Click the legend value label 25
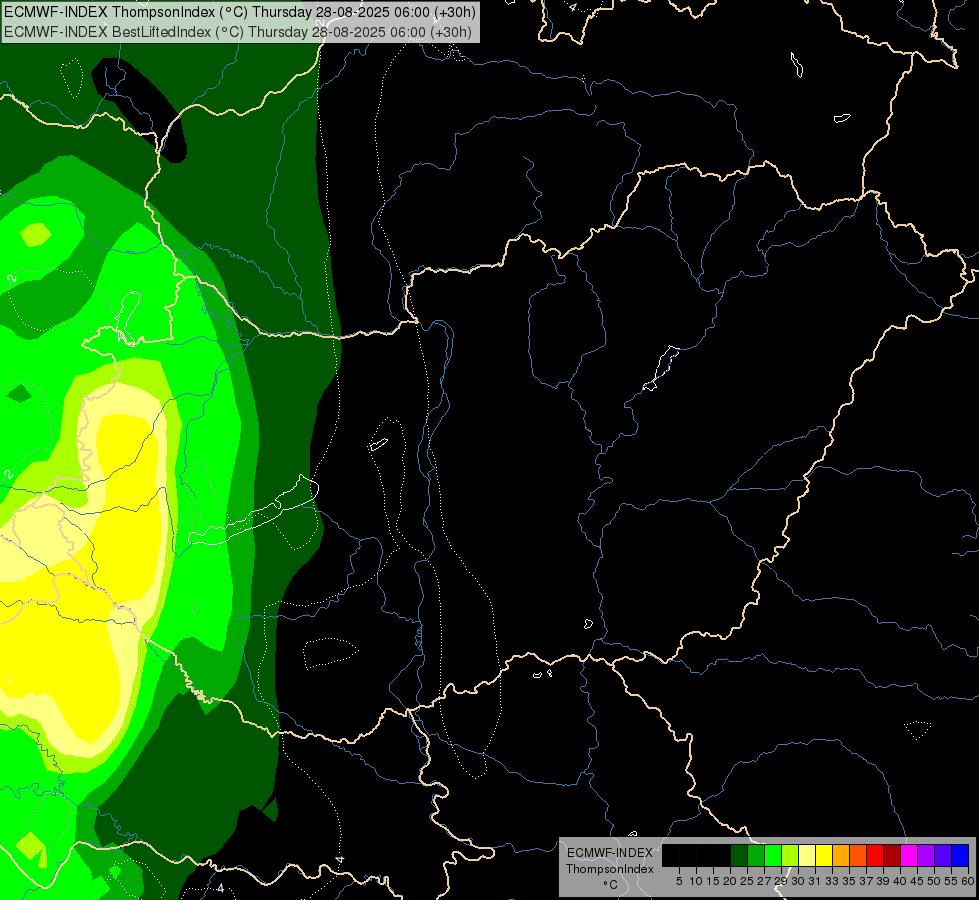979x900 pixels. point(747,881)
